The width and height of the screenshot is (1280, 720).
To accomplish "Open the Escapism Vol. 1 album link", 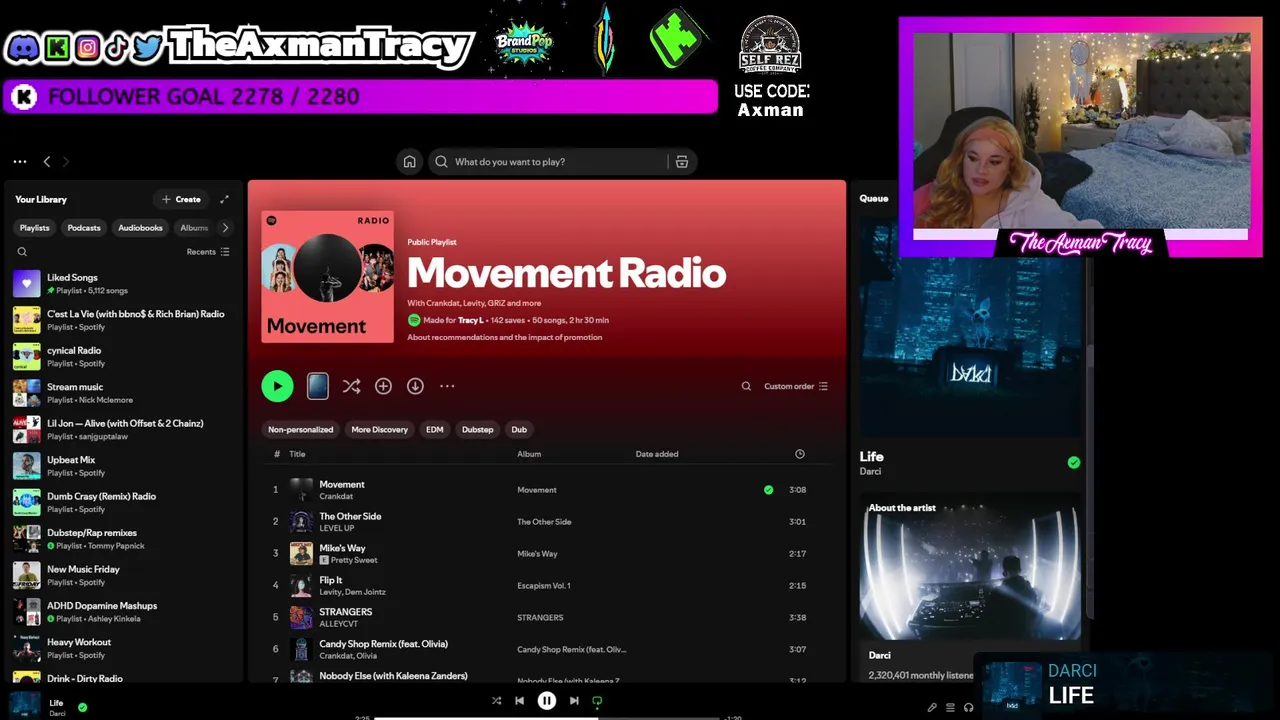I will click(x=543, y=586).
